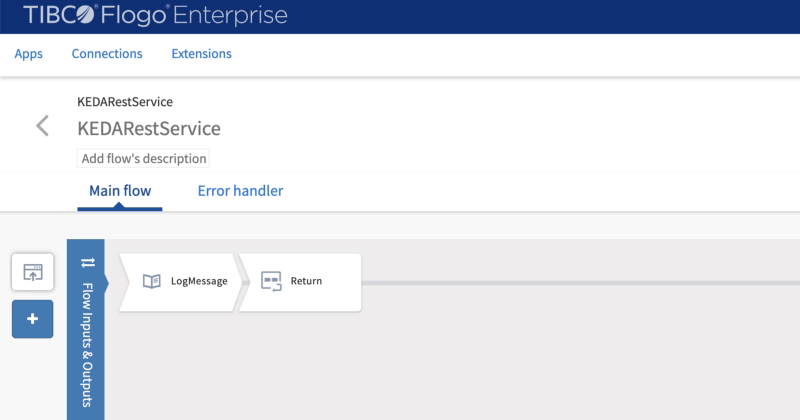Open the Apps page
The height and width of the screenshot is (420, 800).
click(28, 54)
